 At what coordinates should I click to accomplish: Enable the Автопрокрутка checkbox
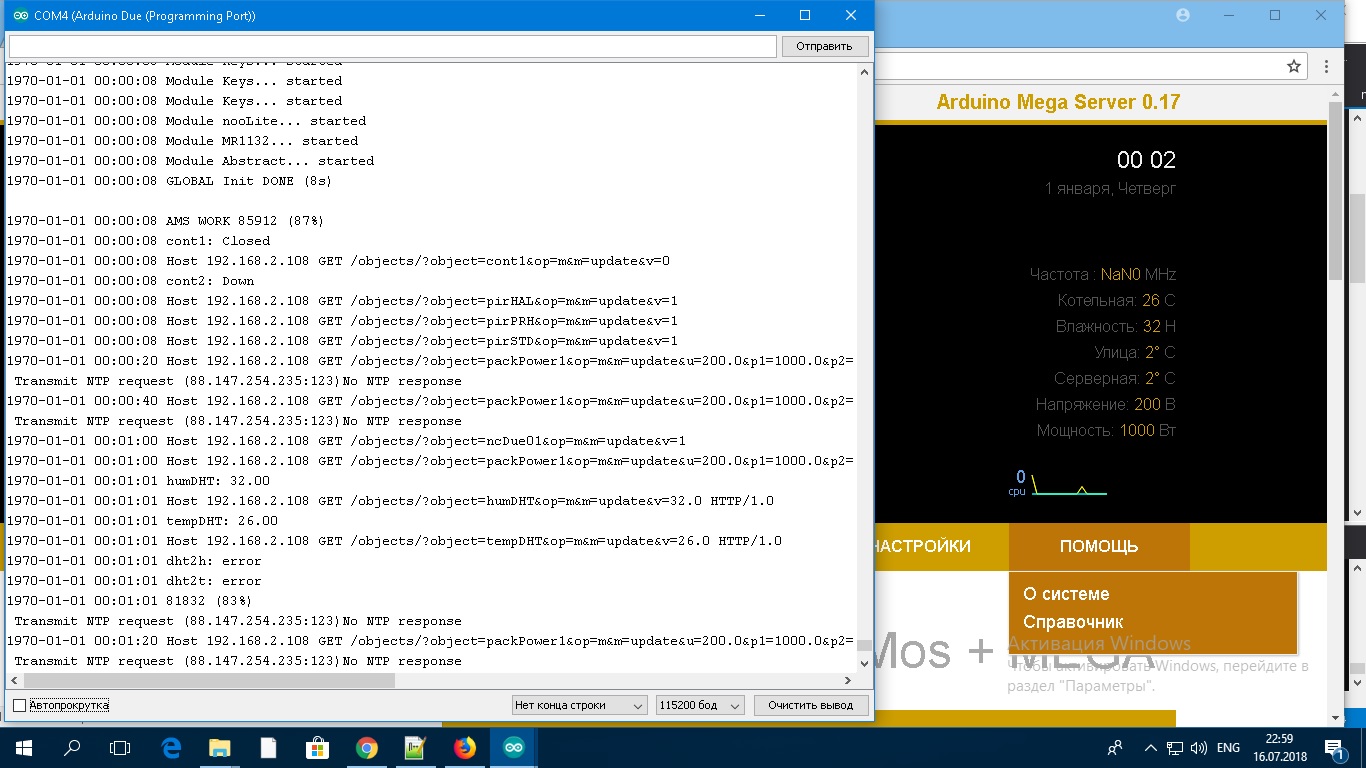click(x=19, y=705)
